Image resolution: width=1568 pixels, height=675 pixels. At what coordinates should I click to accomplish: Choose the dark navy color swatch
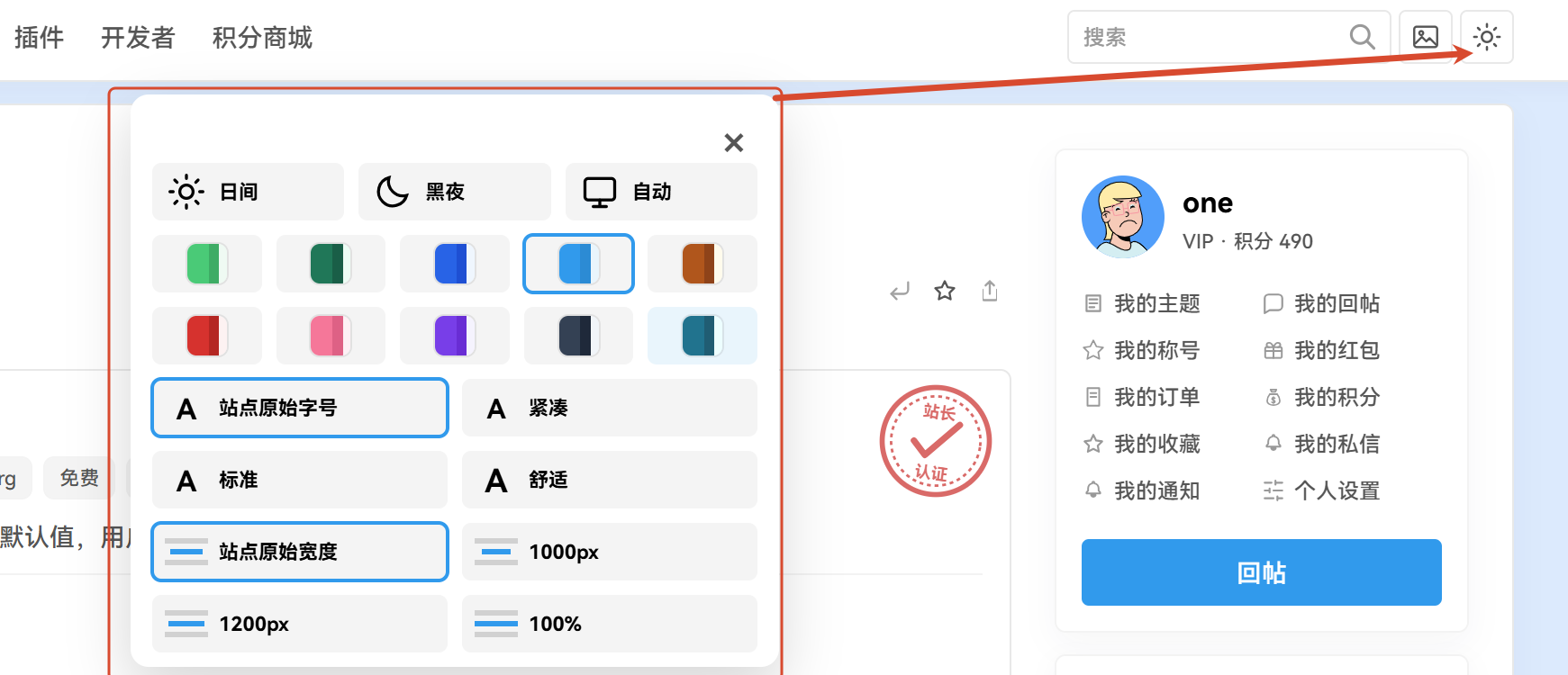pos(578,336)
